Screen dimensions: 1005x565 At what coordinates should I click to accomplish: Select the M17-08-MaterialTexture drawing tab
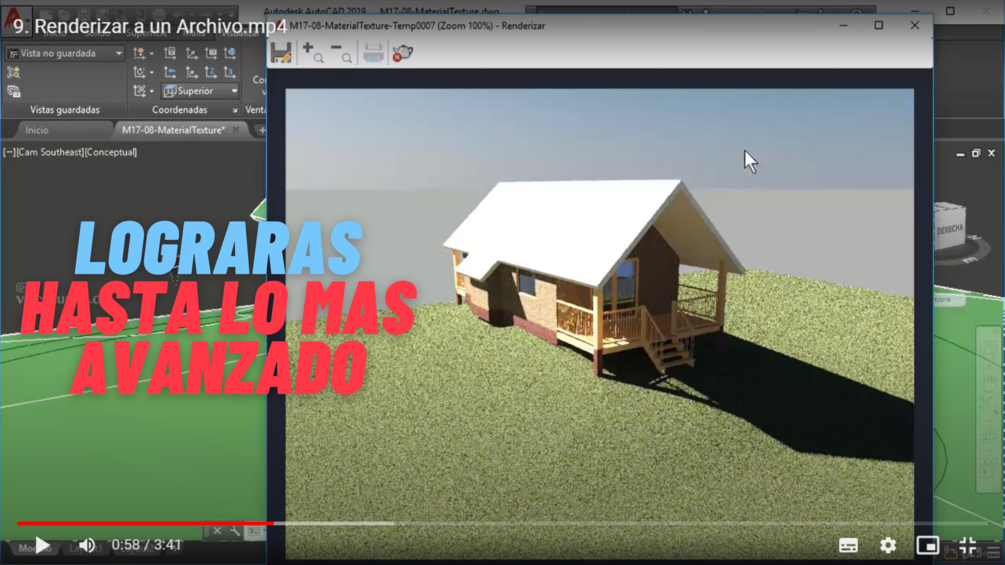173,130
